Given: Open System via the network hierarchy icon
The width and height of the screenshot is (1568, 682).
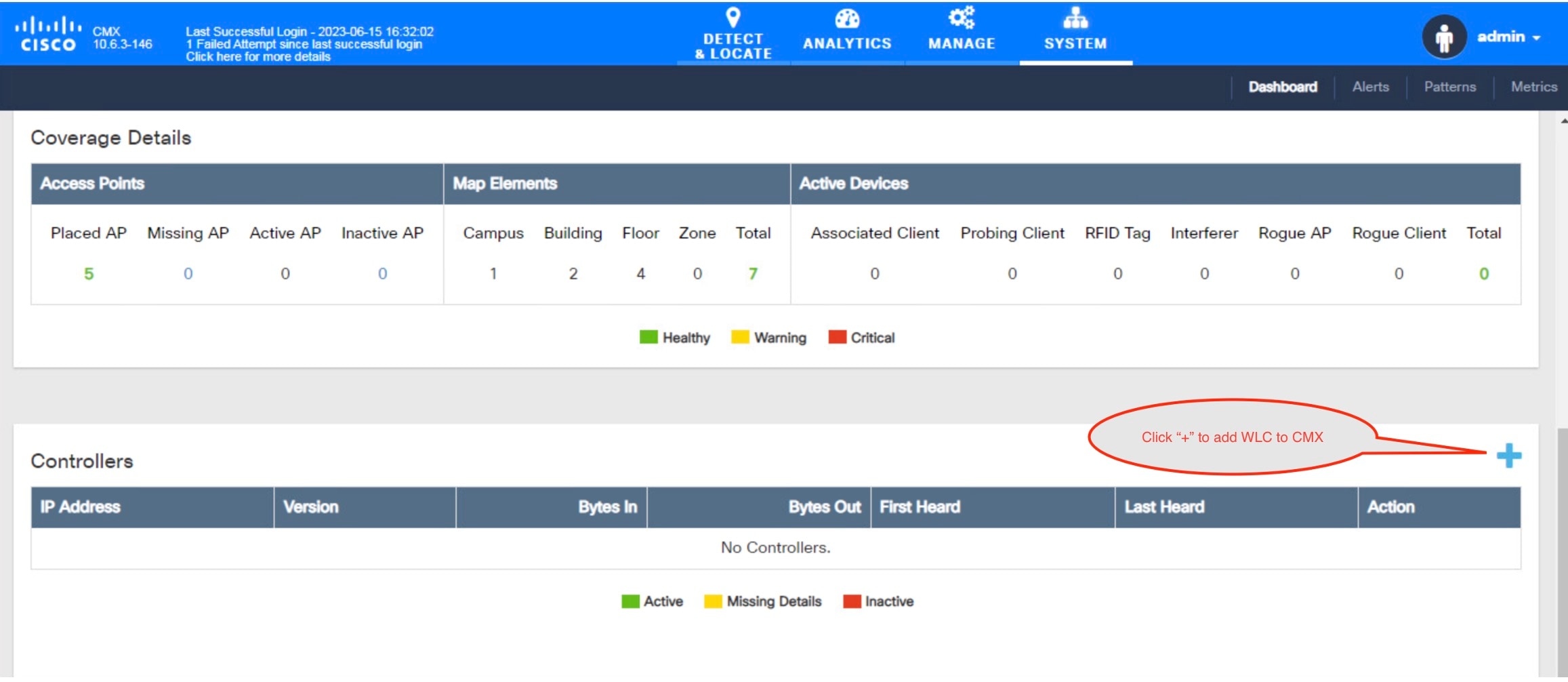Looking at the screenshot, I should tap(1075, 18).
